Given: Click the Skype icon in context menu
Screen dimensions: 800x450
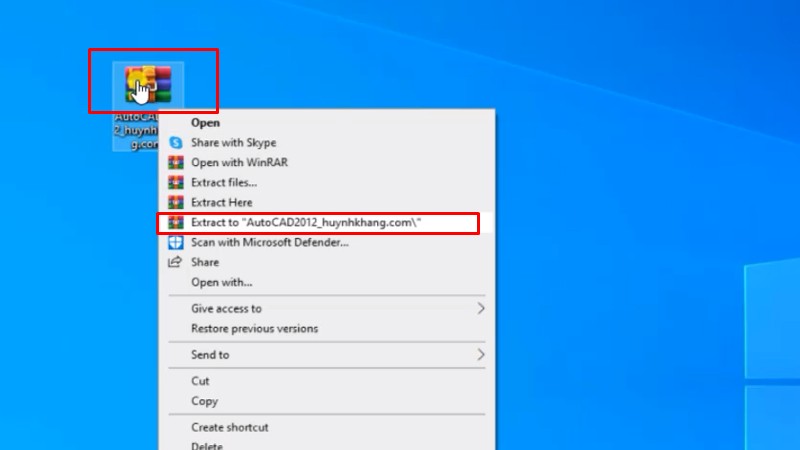Looking at the screenshot, I should (176, 143).
